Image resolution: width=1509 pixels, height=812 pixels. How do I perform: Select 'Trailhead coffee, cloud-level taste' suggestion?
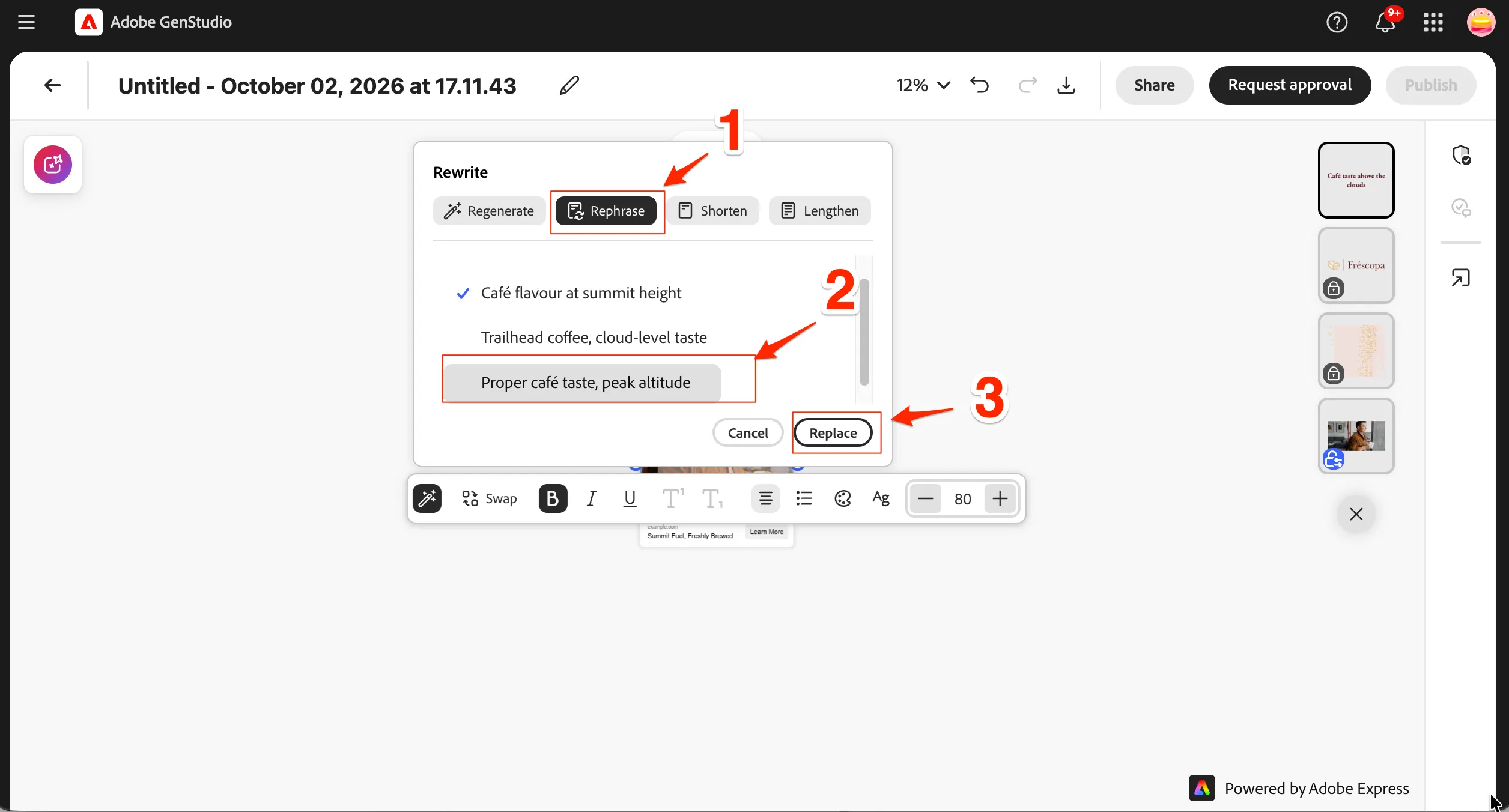[594, 338]
